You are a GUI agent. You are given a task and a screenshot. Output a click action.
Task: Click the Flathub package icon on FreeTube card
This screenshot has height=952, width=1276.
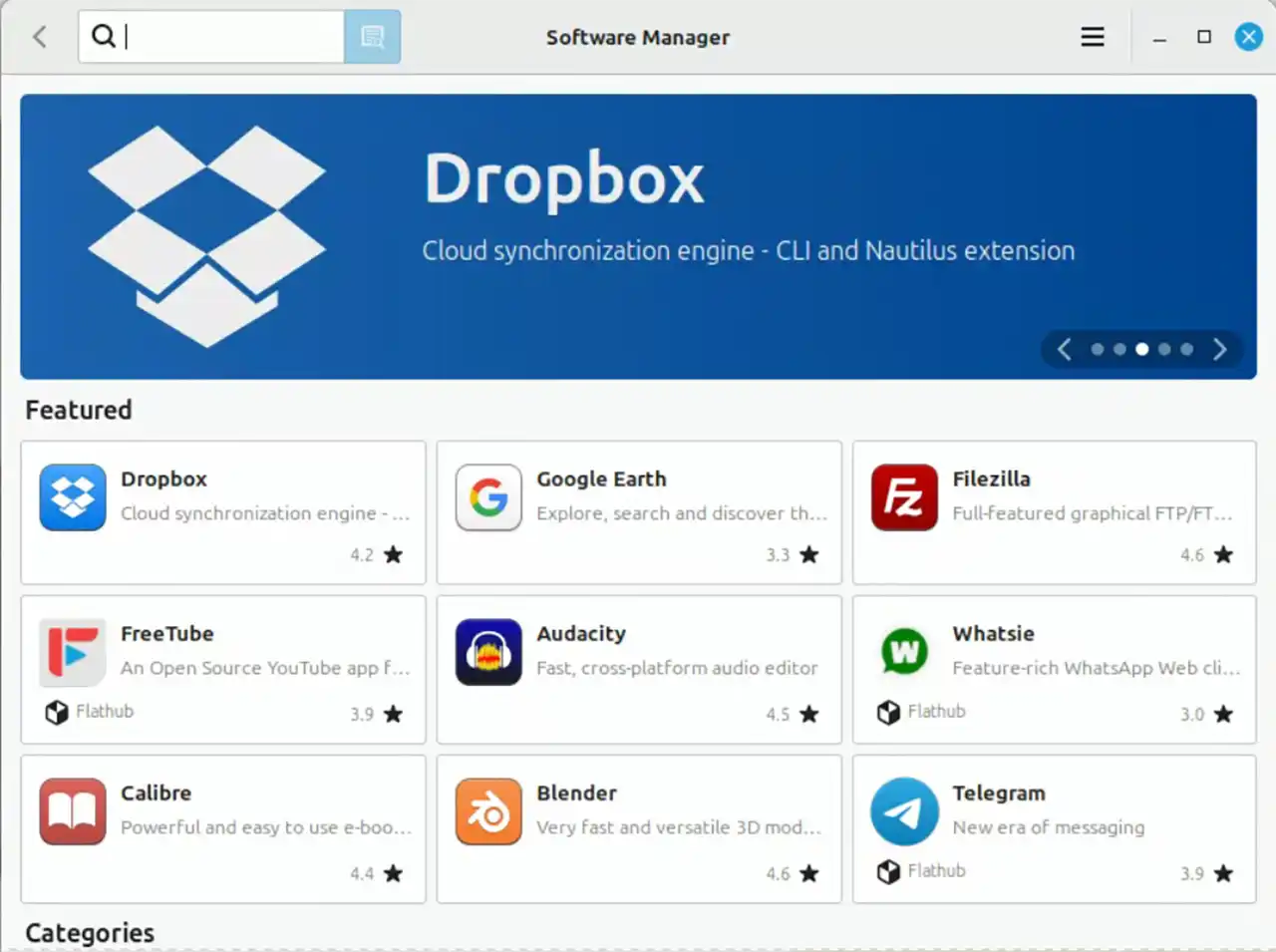(57, 712)
